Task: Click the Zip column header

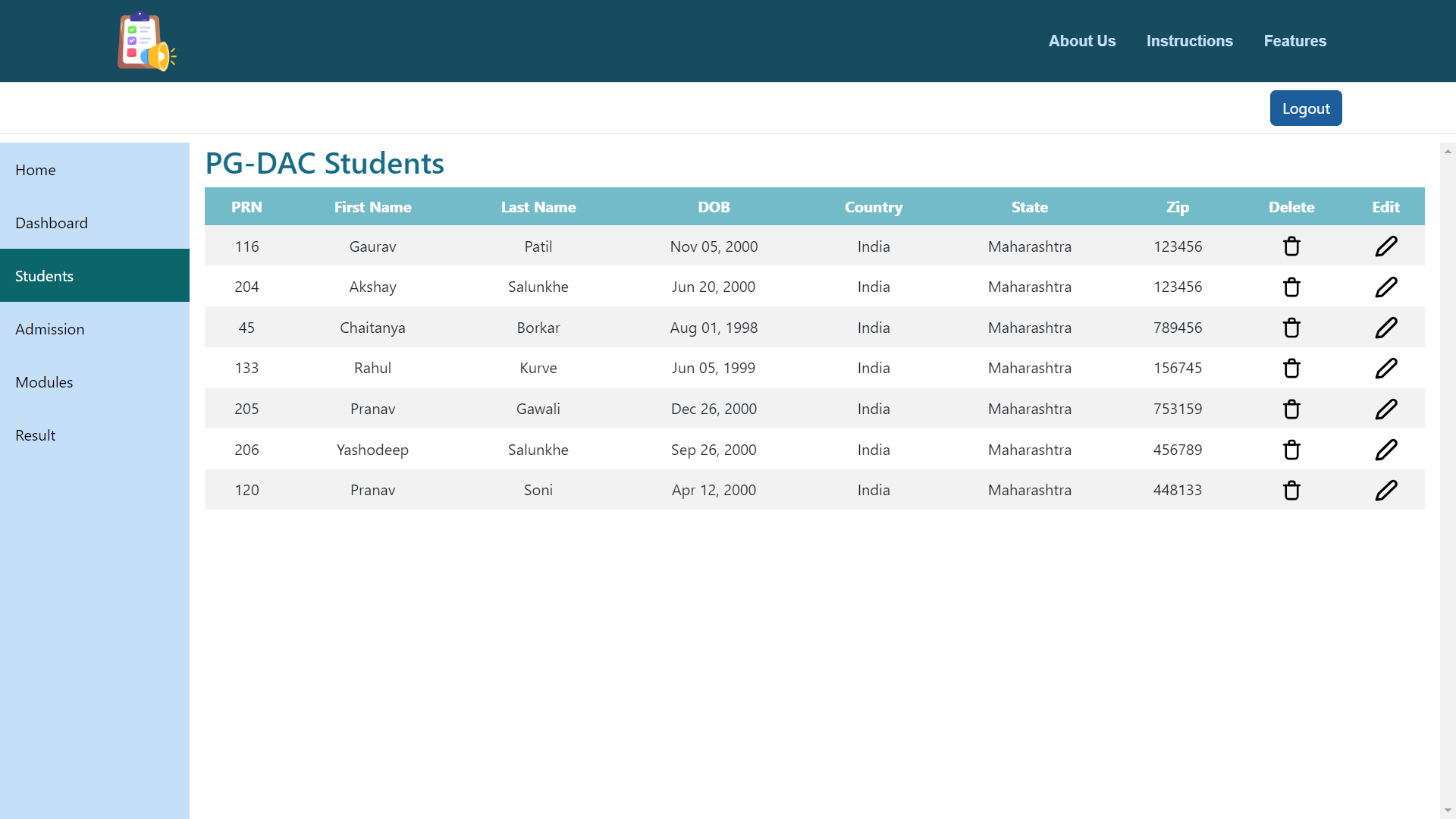Action: click(x=1177, y=207)
